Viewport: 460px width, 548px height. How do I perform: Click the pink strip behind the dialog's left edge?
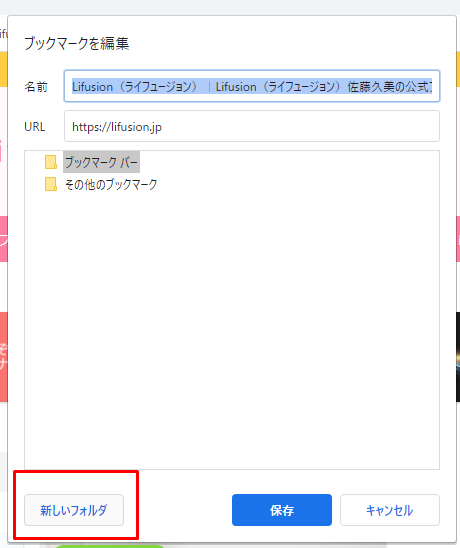coord(3,239)
